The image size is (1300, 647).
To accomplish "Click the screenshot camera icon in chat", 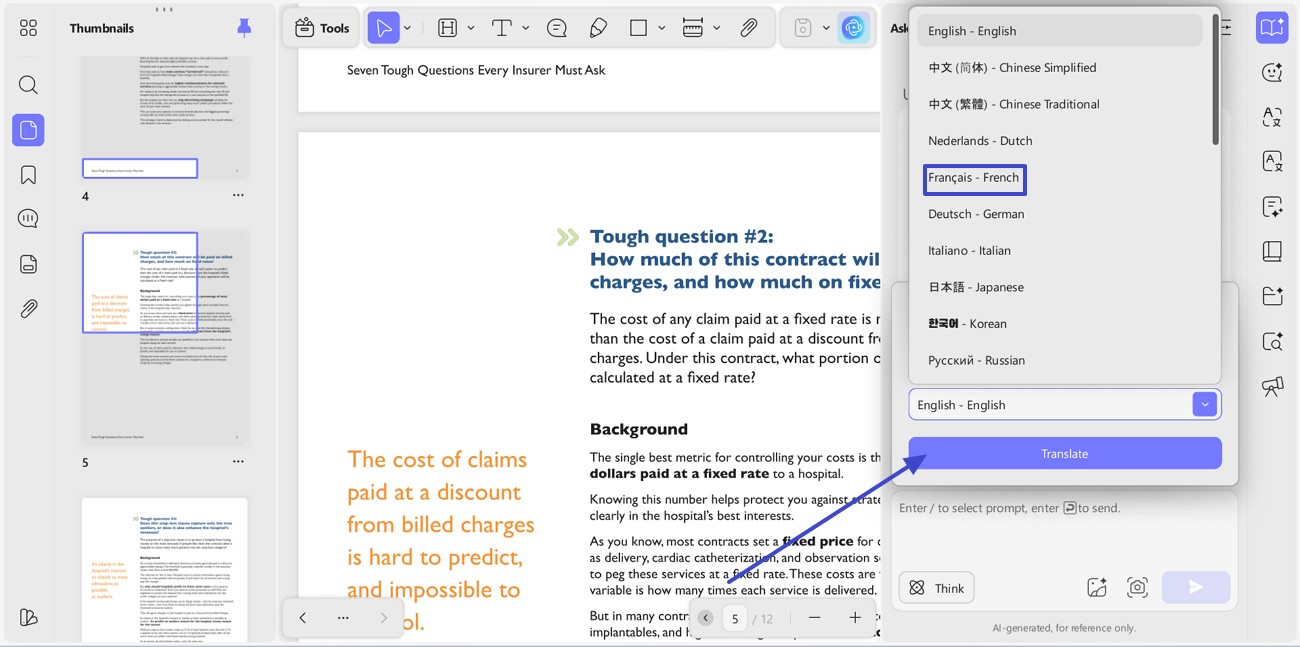I will (x=1137, y=588).
